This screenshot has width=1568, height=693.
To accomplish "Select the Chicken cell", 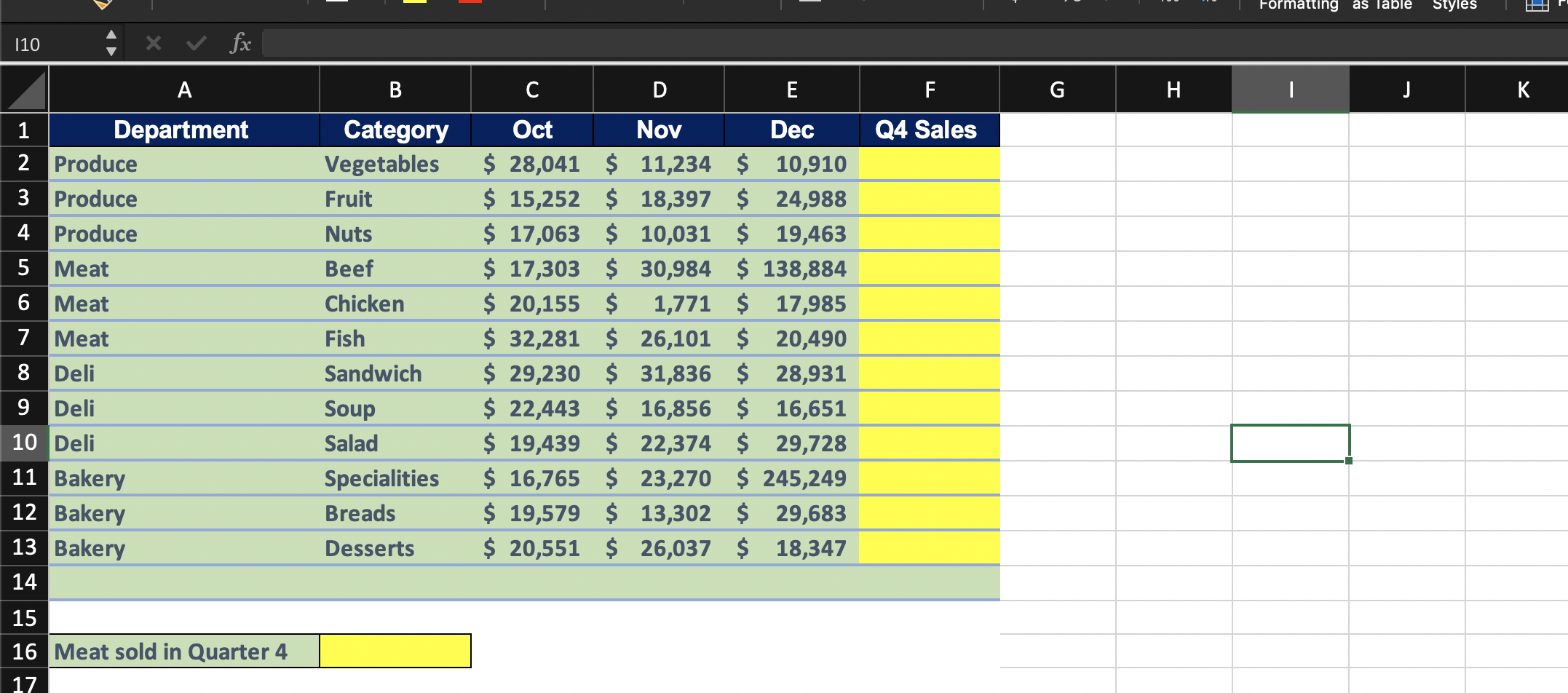I will pyautogui.click(x=395, y=304).
